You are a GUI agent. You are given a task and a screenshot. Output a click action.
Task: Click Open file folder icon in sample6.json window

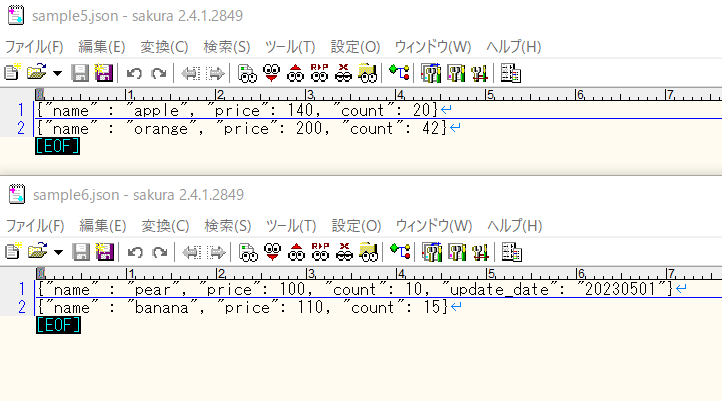click(x=38, y=252)
